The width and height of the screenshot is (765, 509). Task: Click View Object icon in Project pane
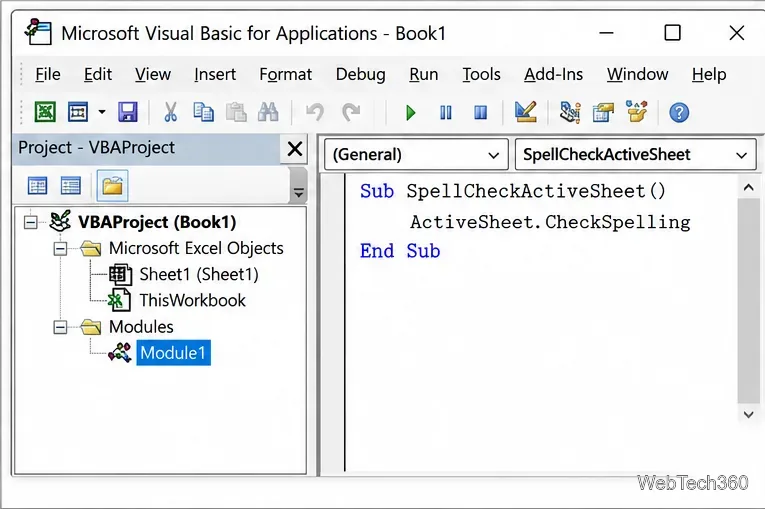(71, 186)
